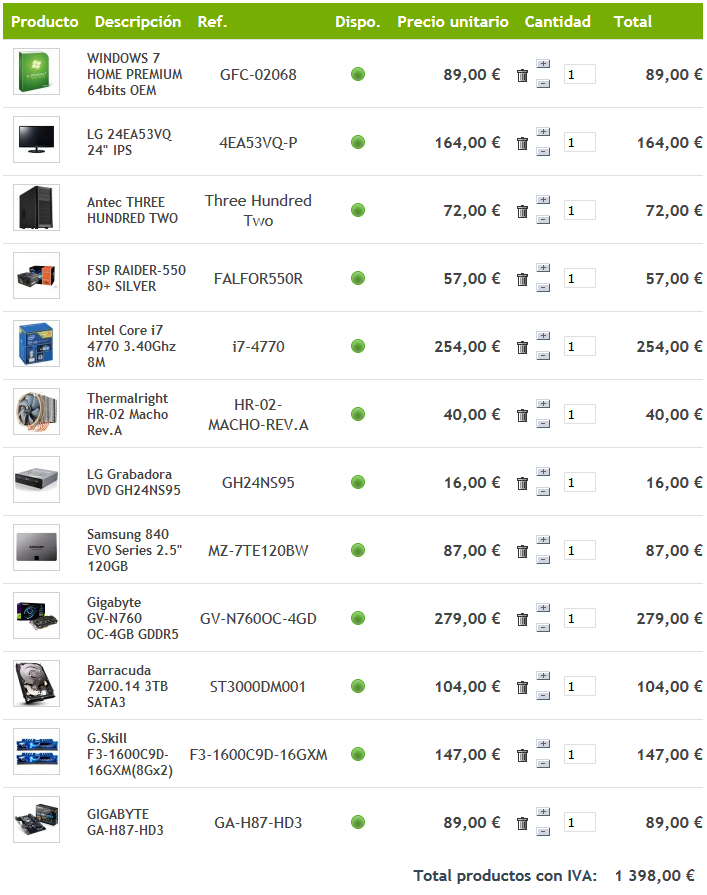The width and height of the screenshot is (707, 895).
Task: Focus the quantity field for Windows 7
Action: pyautogui.click(x=579, y=74)
